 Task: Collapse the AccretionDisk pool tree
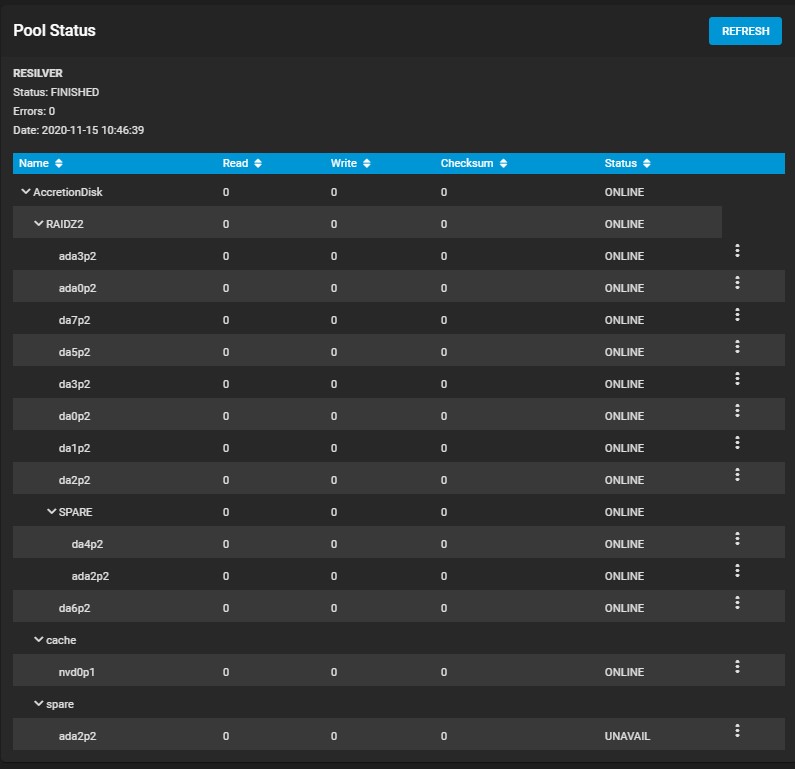point(25,192)
